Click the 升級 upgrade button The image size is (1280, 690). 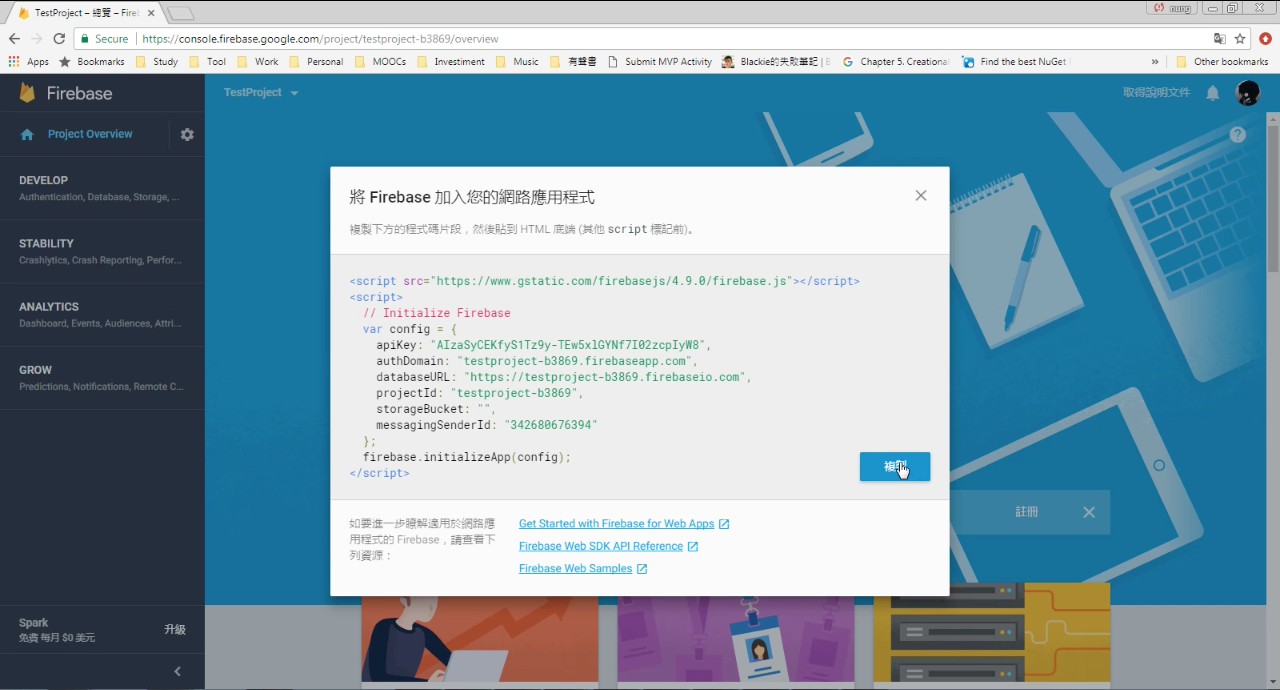(x=175, y=629)
